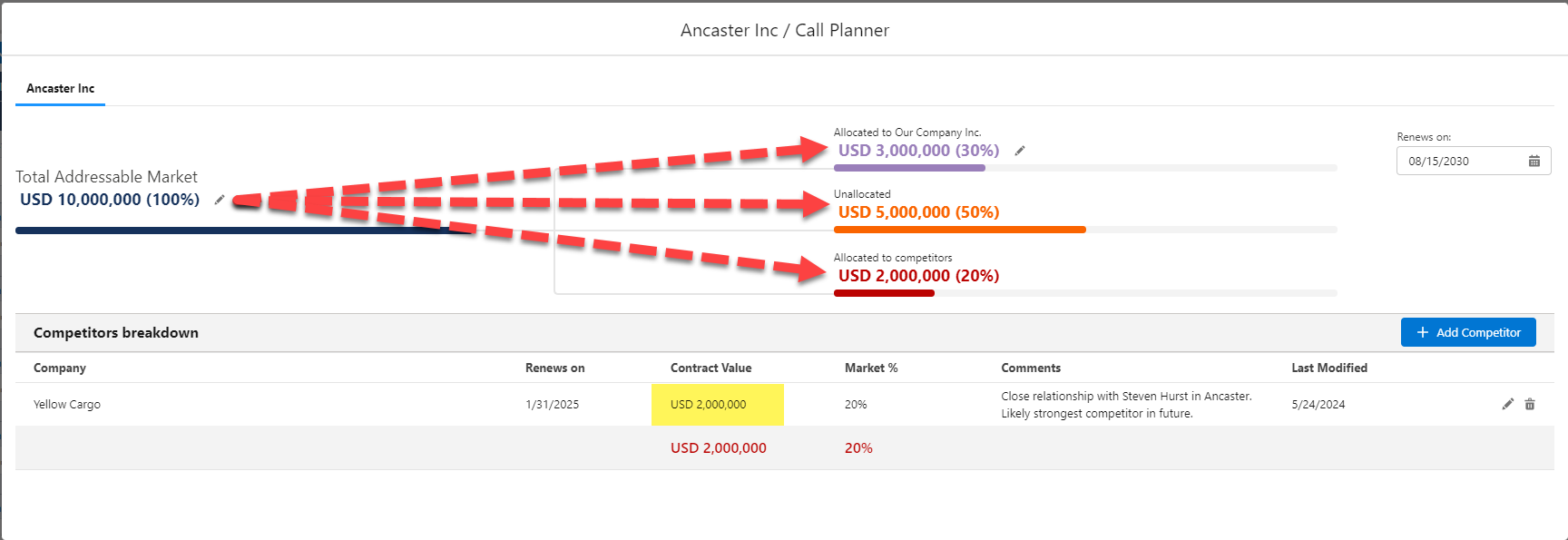Click the Renews on column header

click(x=554, y=368)
